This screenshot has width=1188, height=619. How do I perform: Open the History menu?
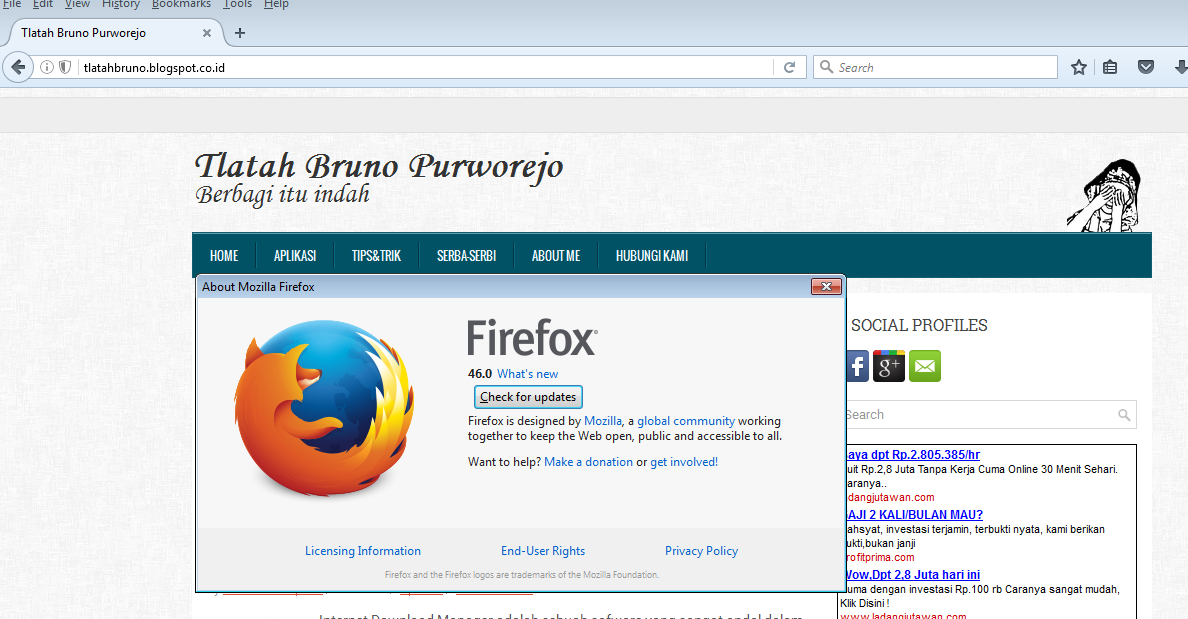120,5
